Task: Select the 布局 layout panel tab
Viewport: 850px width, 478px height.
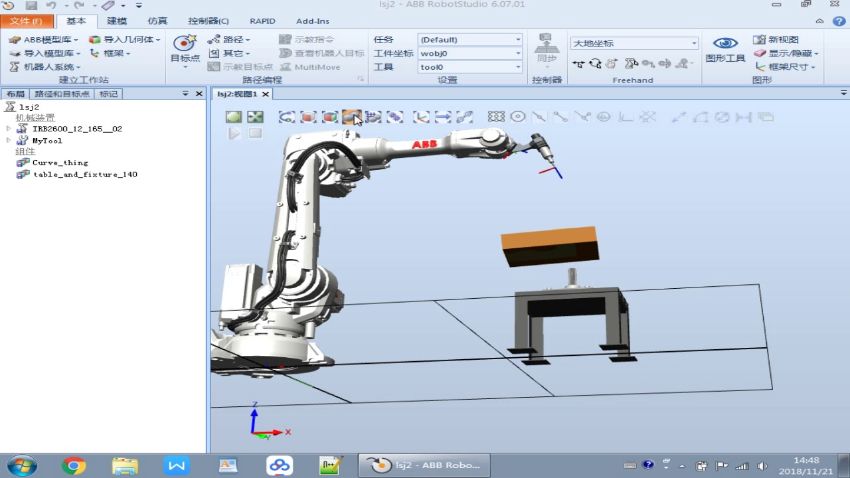Action: coord(15,94)
